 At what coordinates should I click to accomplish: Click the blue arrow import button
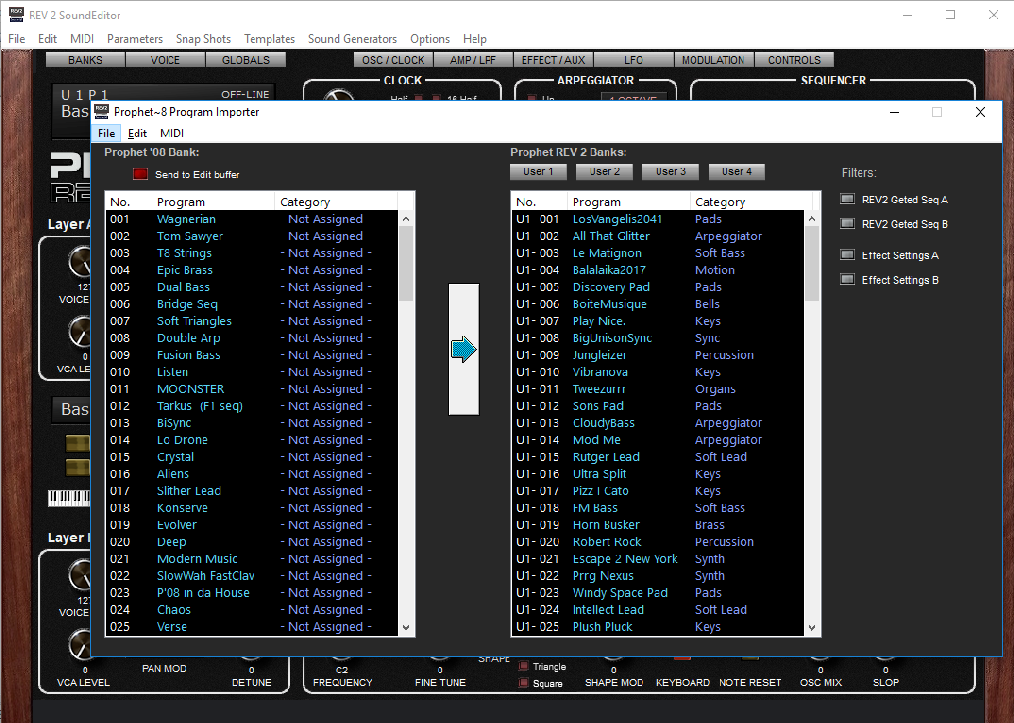click(x=464, y=349)
